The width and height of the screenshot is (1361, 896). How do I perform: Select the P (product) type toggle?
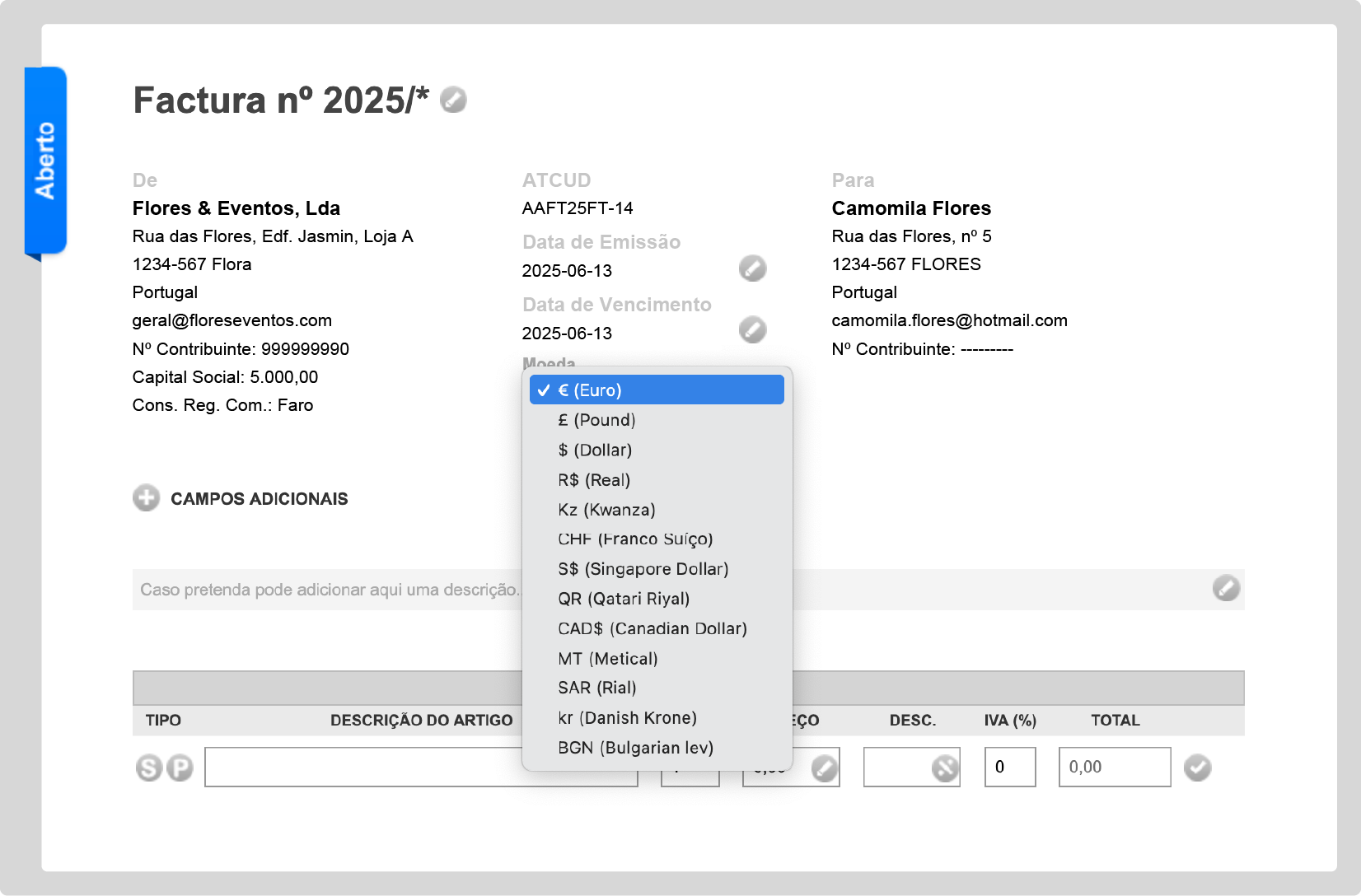pyautogui.click(x=180, y=768)
